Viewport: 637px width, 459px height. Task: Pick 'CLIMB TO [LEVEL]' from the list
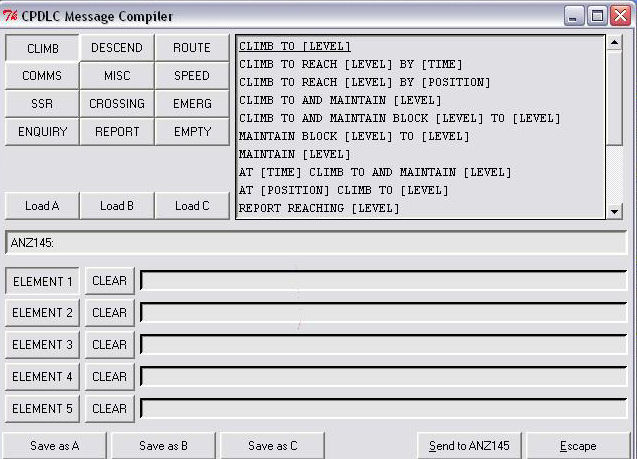tap(295, 46)
